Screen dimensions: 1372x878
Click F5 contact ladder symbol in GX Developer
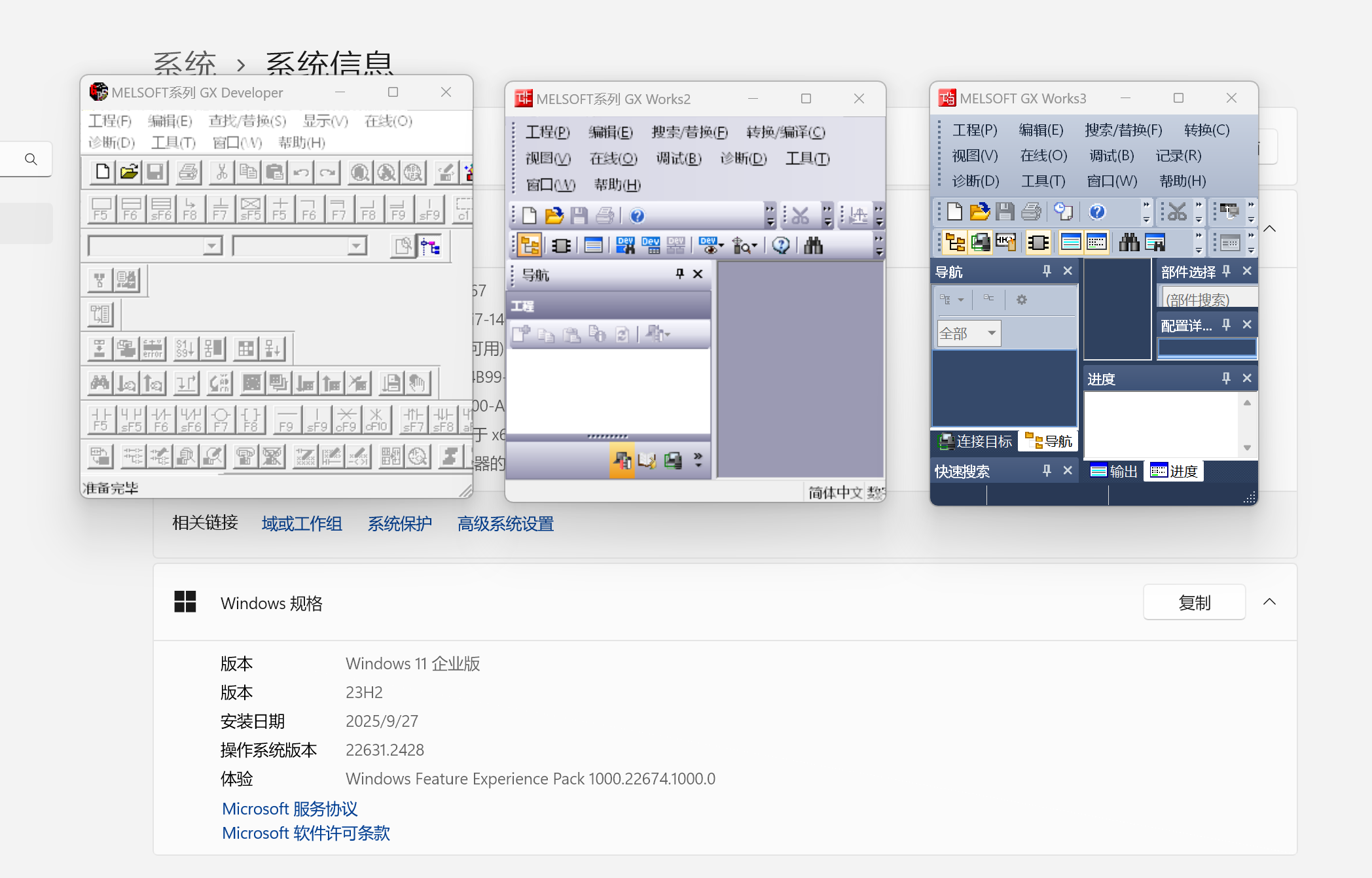[101, 419]
